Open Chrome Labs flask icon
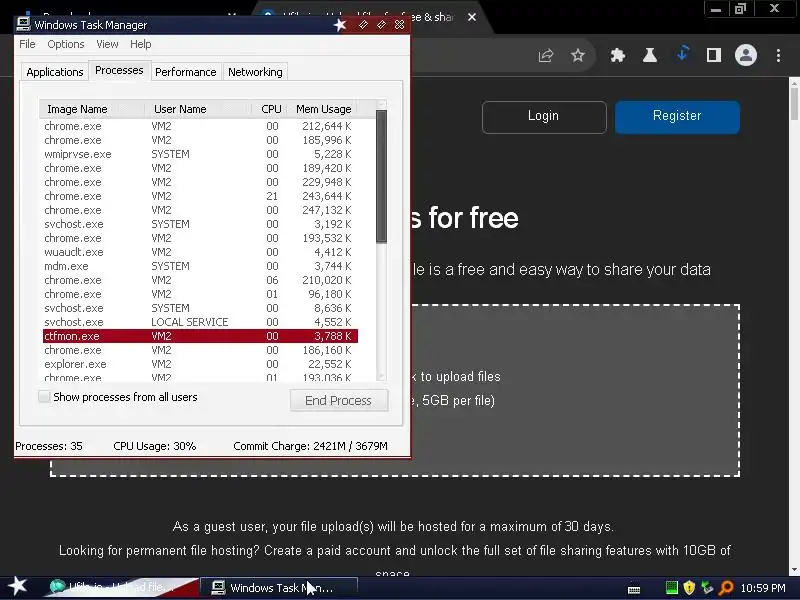 649,55
